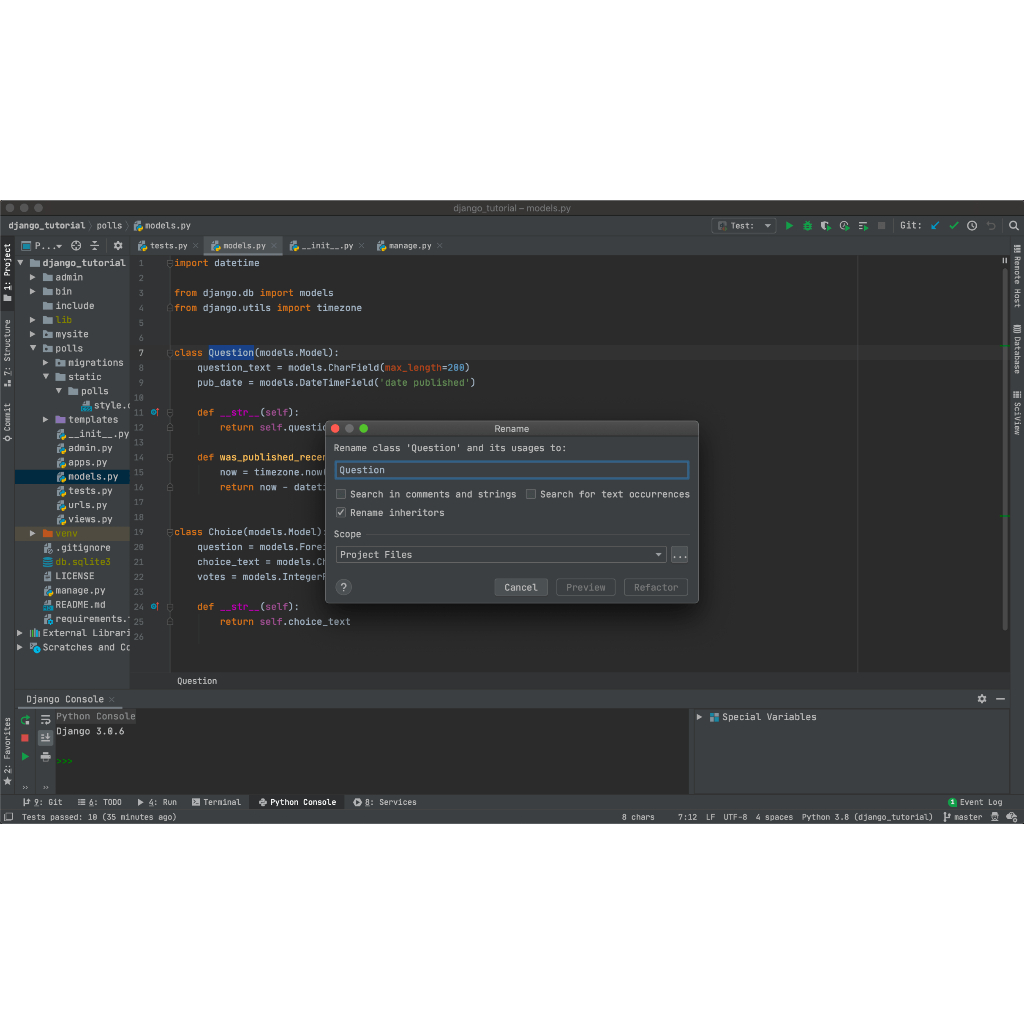Open the Database side panel
This screenshot has height=1024, width=1024.
pyautogui.click(x=1017, y=349)
